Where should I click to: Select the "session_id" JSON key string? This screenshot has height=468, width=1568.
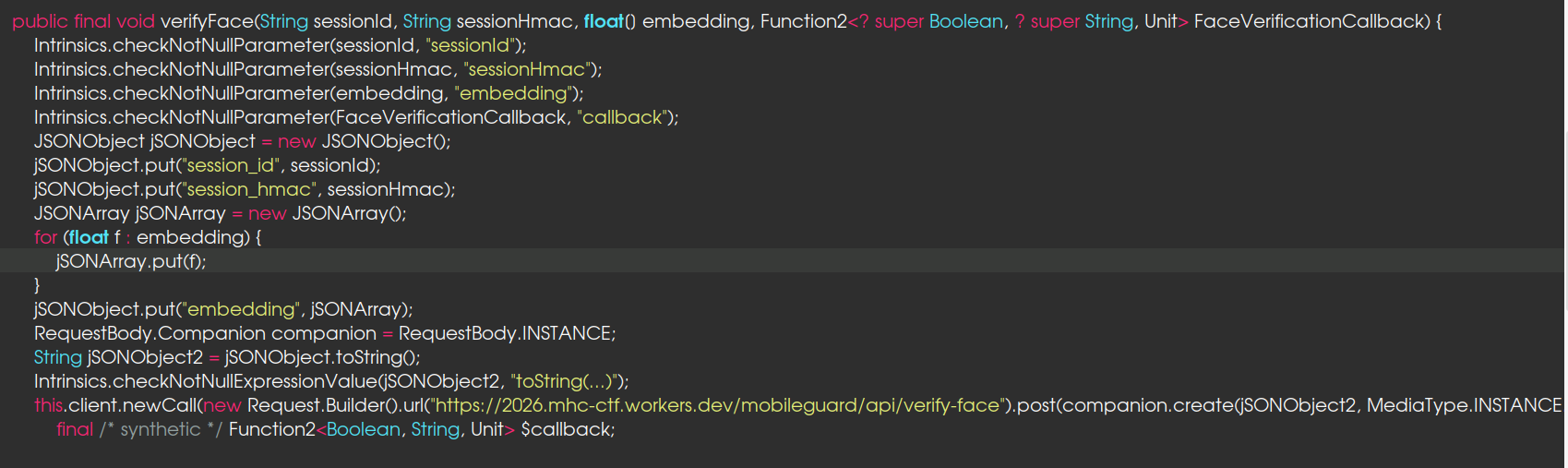pos(231,165)
